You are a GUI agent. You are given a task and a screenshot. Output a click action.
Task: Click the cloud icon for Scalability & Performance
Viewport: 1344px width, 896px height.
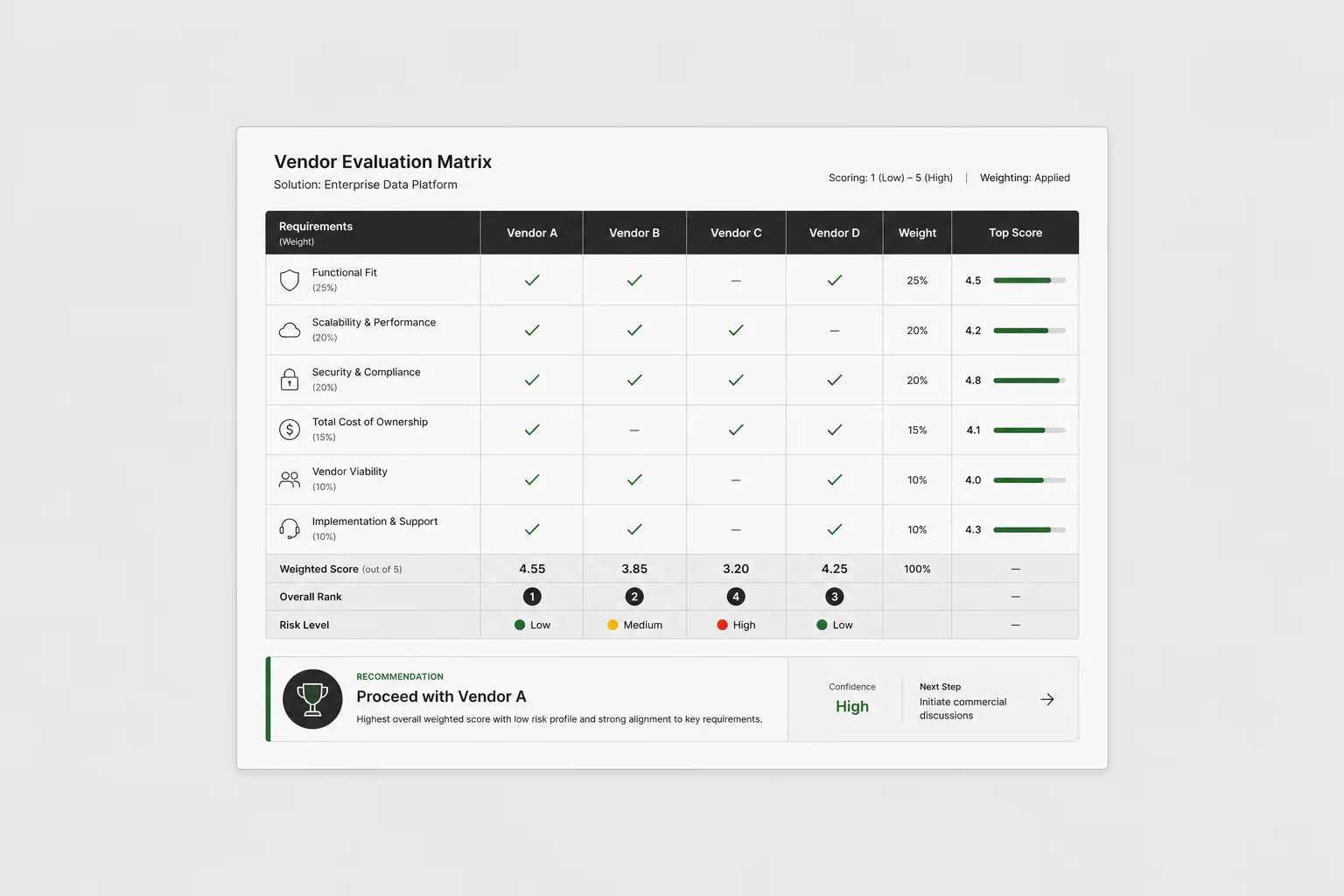coord(290,330)
